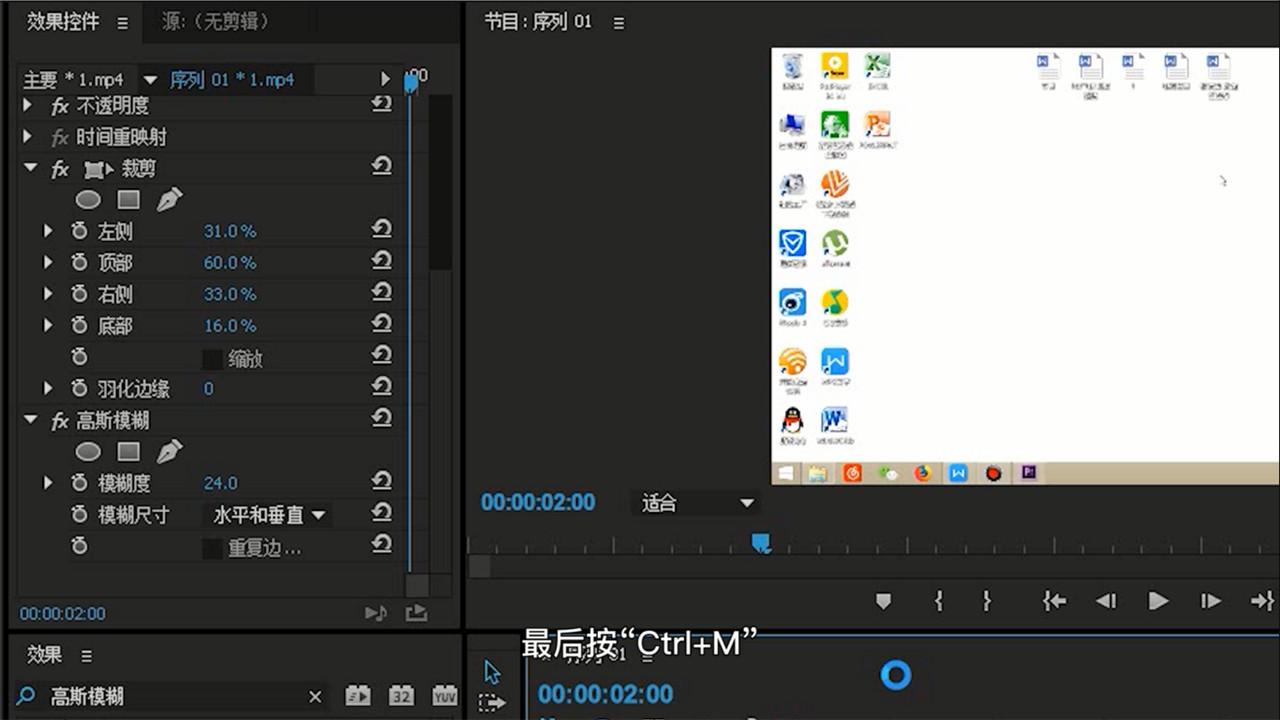Toggle the 裁剪 effect fx switch
This screenshot has width=1280, height=720.
(60, 169)
